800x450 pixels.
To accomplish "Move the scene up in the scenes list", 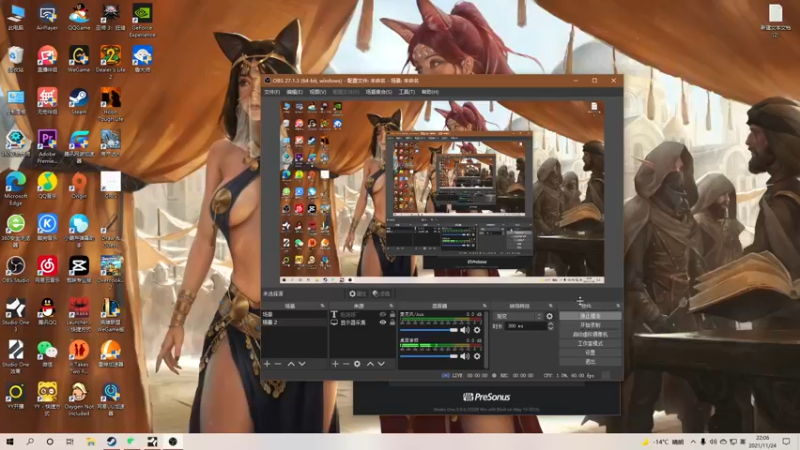I will [x=291, y=364].
